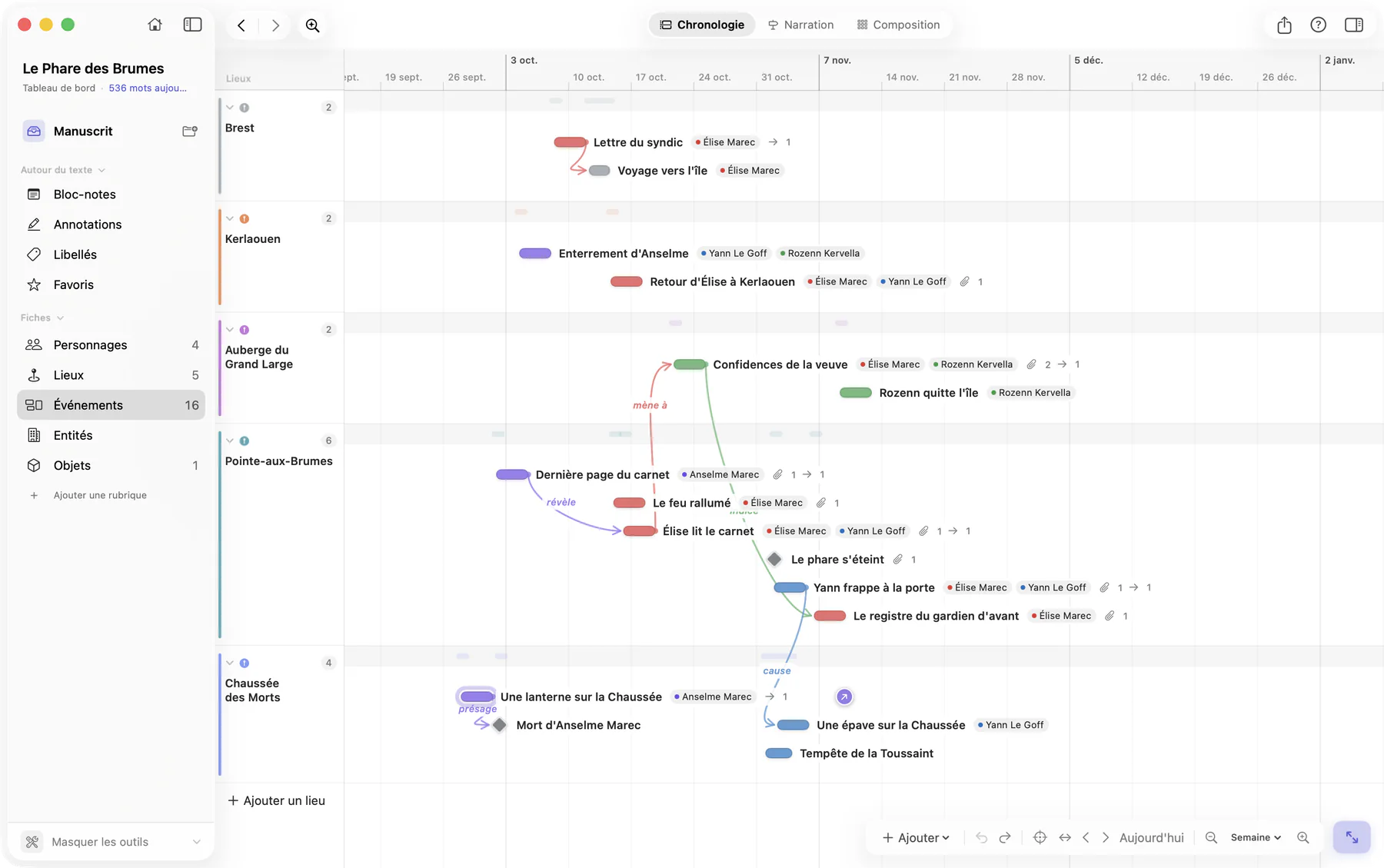
Task: Go back with the left arrow
Action: click(241, 25)
